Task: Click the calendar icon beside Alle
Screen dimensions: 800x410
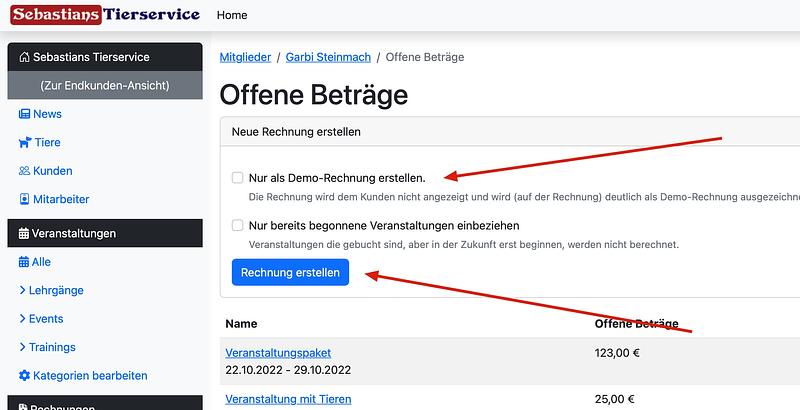Action: pos(24,262)
